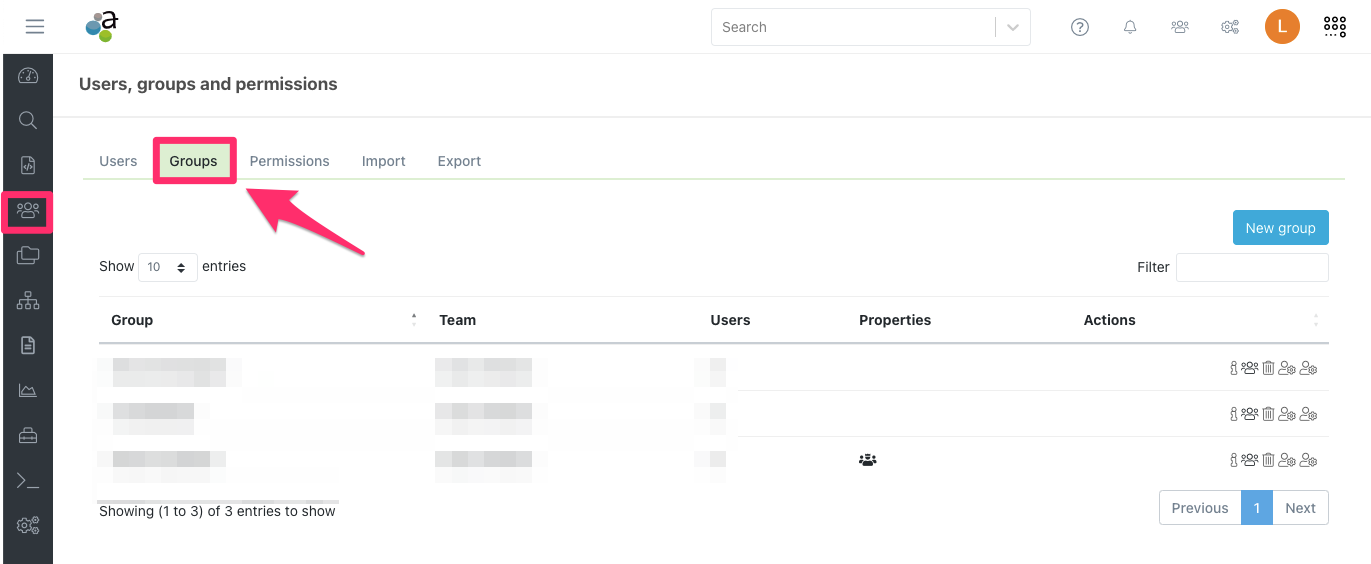The width and height of the screenshot is (1371, 564).
Task: Click the notification bell icon
Action: pyautogui.click(x=1130, y=27)
